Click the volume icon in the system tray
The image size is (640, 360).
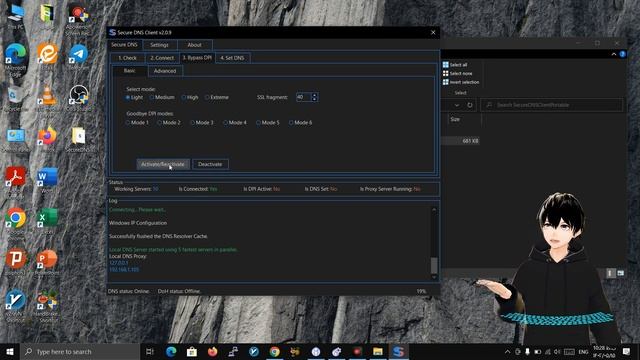[x=557, y=351]
